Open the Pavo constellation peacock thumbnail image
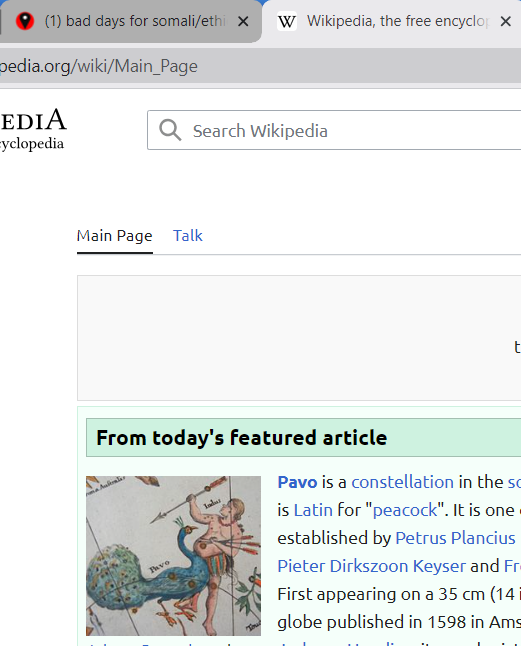Screen dimensions: 521x646 [x=173, y=556]
